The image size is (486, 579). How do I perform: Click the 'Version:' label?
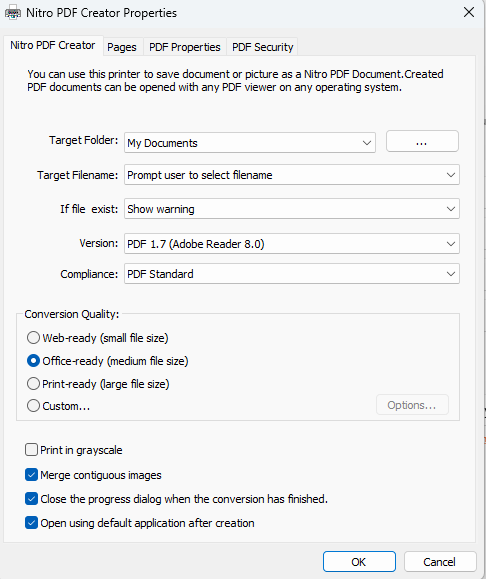[x=99, y=243]
